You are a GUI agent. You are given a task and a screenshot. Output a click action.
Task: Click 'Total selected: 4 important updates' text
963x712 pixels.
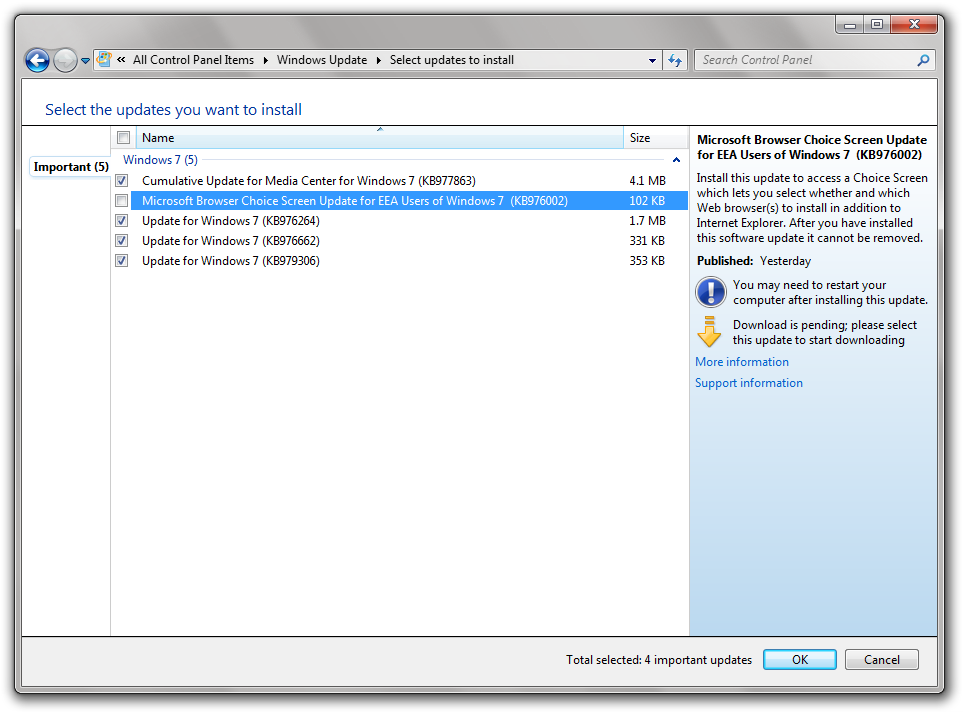click(x=659, y=660)
